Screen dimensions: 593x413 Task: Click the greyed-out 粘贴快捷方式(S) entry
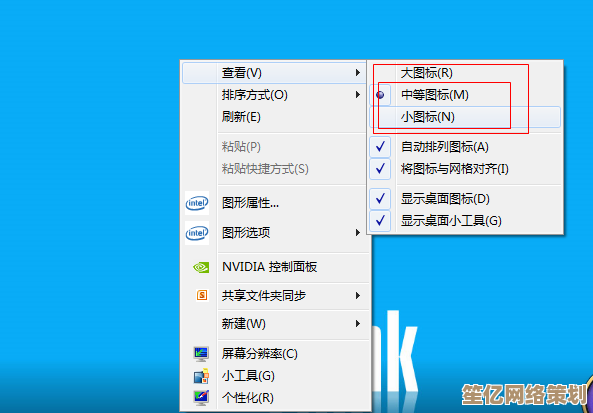point(274,168)
